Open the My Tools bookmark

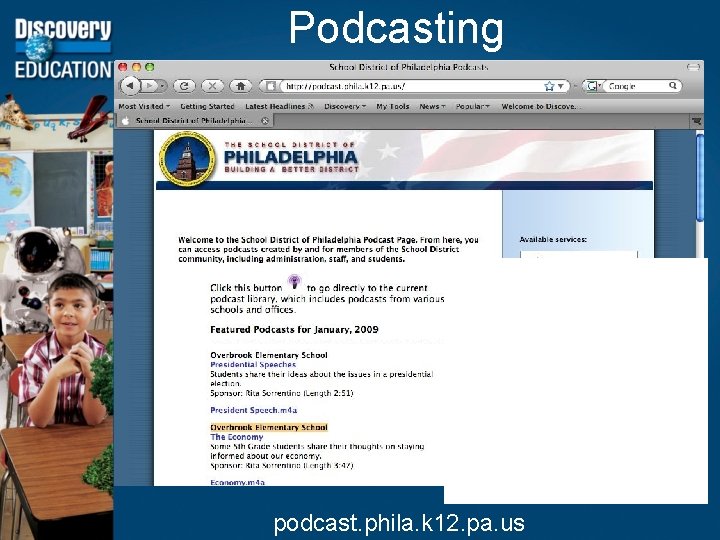pos(393,106)
